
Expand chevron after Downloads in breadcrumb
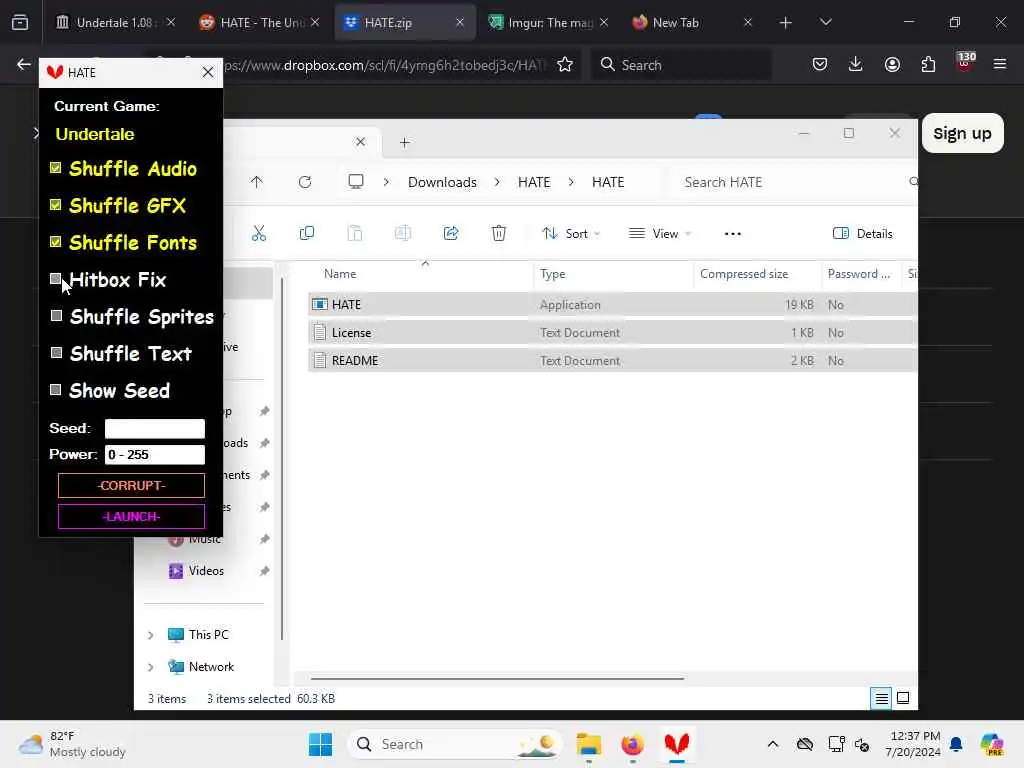497,182
